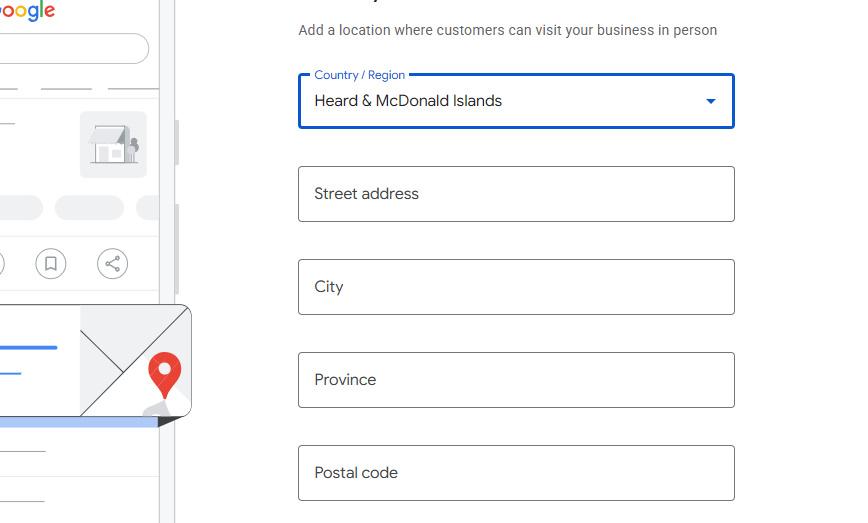The width and height of the screenshot is (868, 523).
Task: Click the first grey pill chip placeholder
Action: (21, 208)
